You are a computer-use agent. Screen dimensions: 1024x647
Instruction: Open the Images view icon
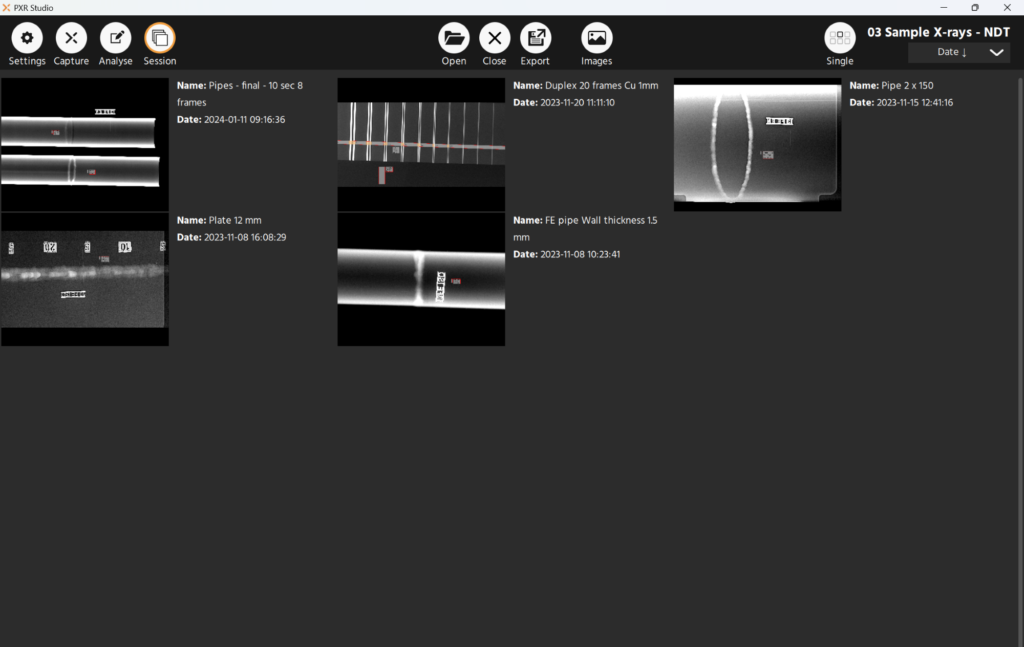coord(597,39)
